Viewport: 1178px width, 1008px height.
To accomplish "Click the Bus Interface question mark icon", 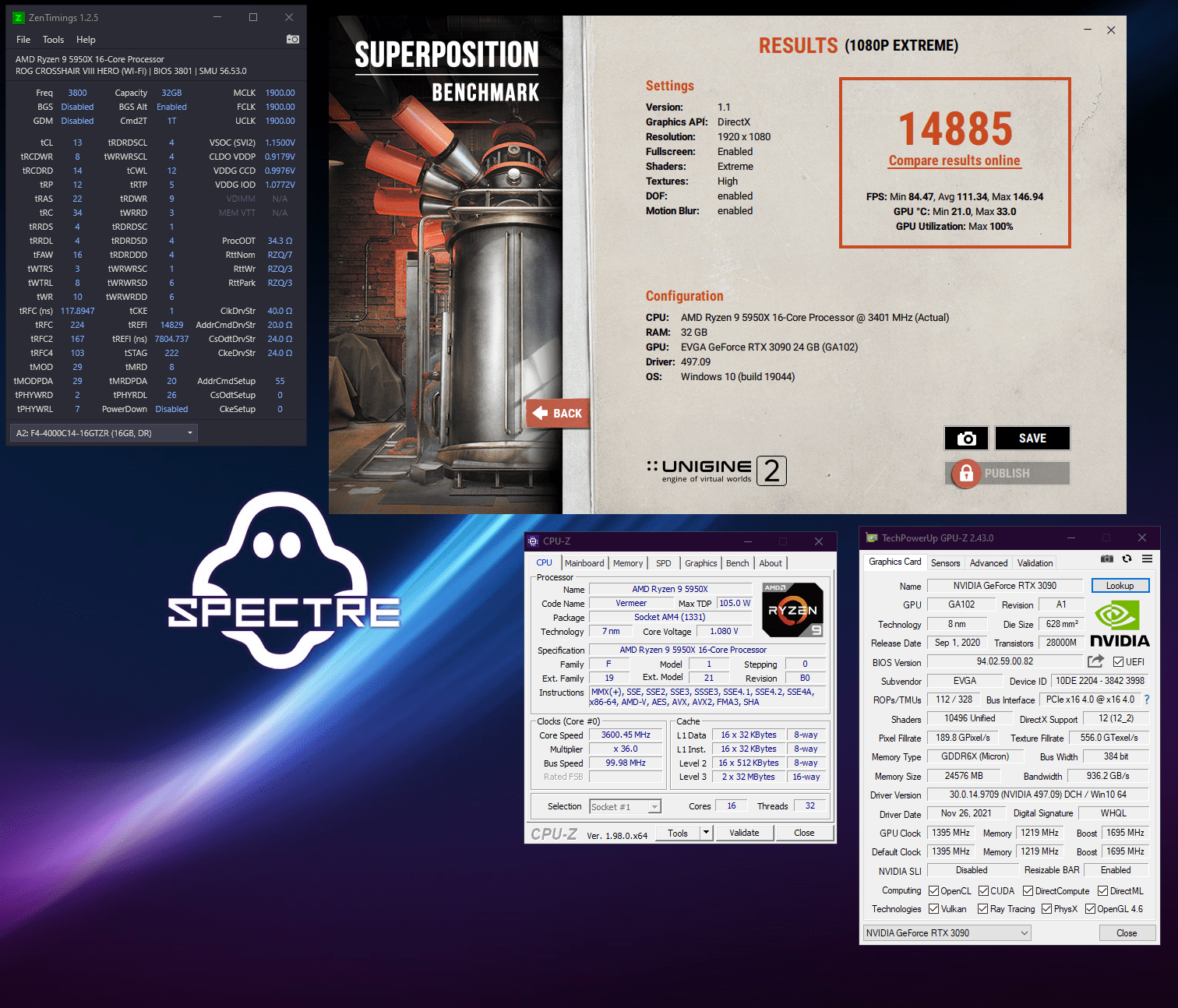I will point(1147,700).
